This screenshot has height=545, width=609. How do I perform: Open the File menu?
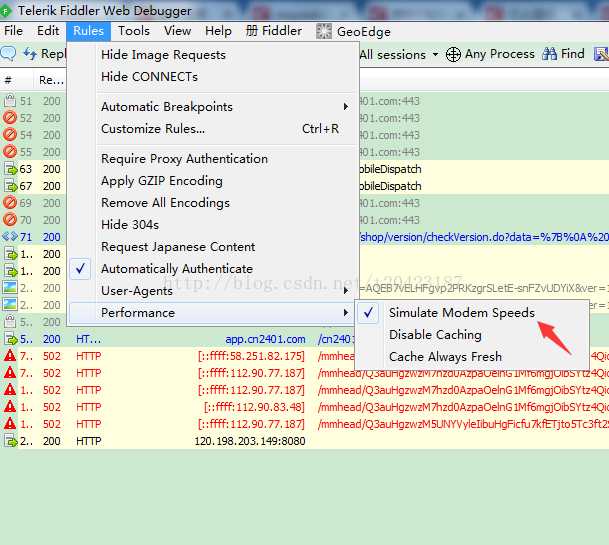13,31
